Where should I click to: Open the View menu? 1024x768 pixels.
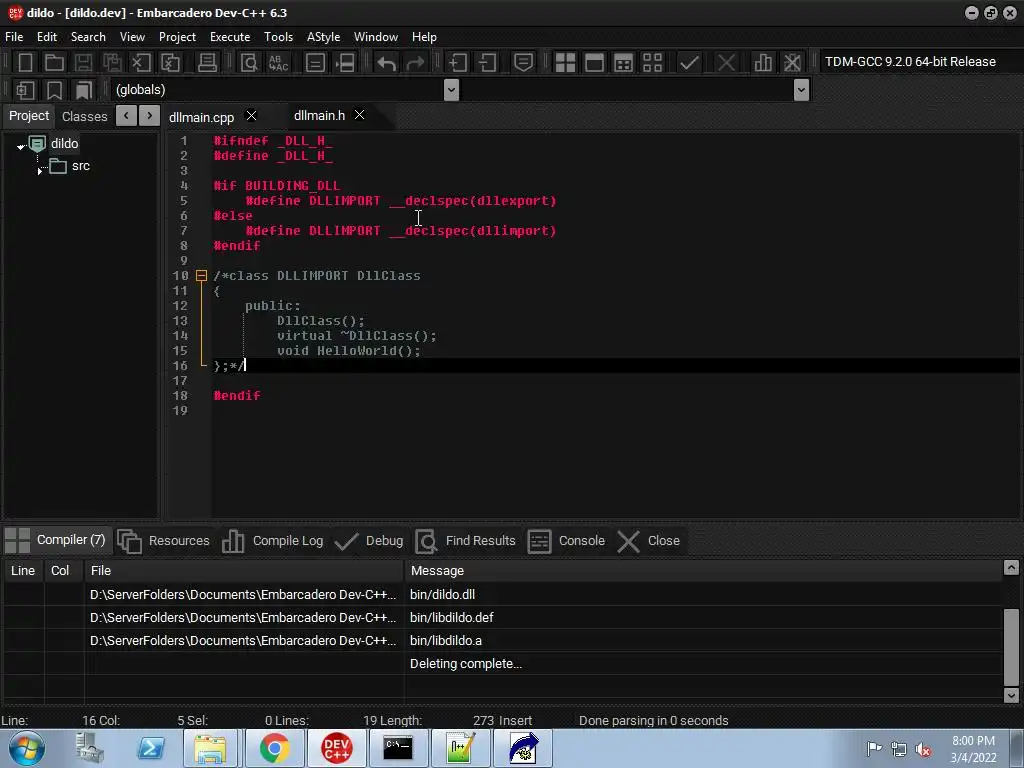point(132,37)
